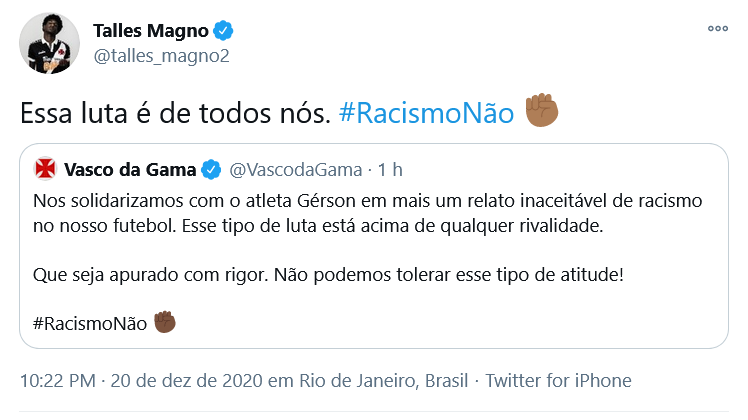748x420 pixels.
Task: Click the fist emoji in the quoted tweet
Action: (x=165, y=322)
